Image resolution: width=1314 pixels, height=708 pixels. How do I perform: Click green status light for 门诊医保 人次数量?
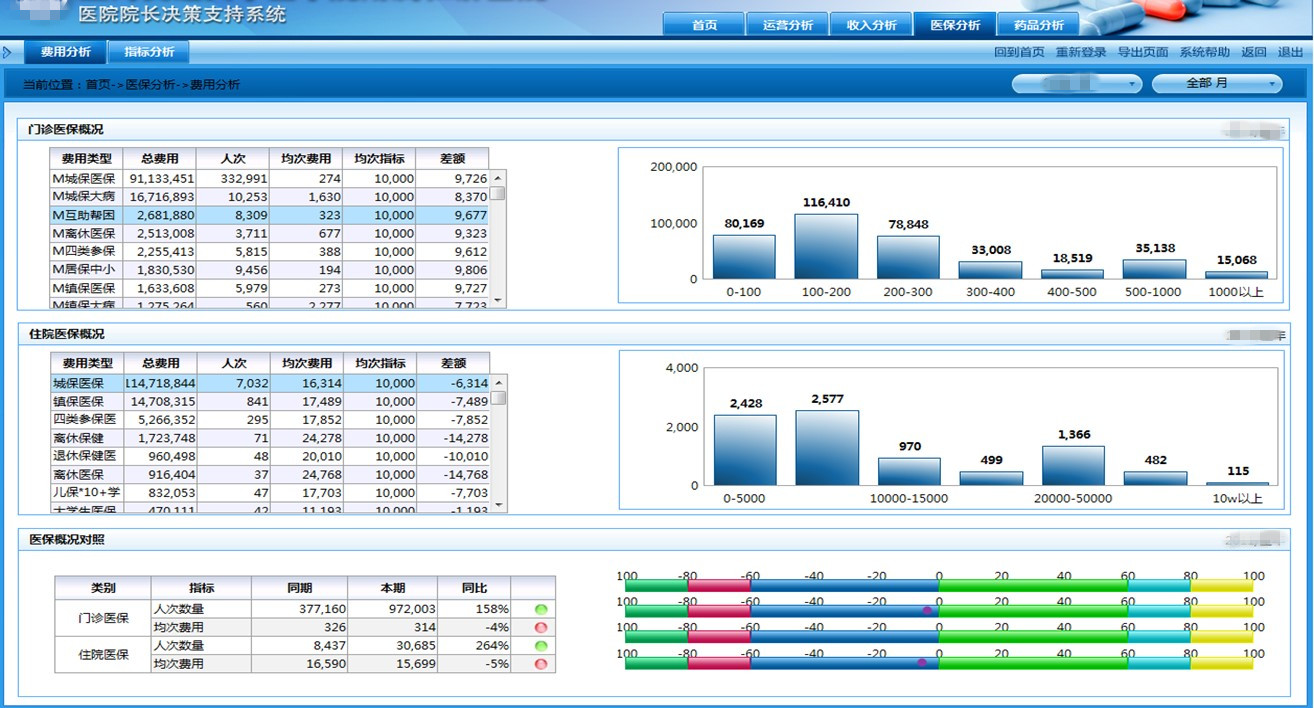coord(541,609)
